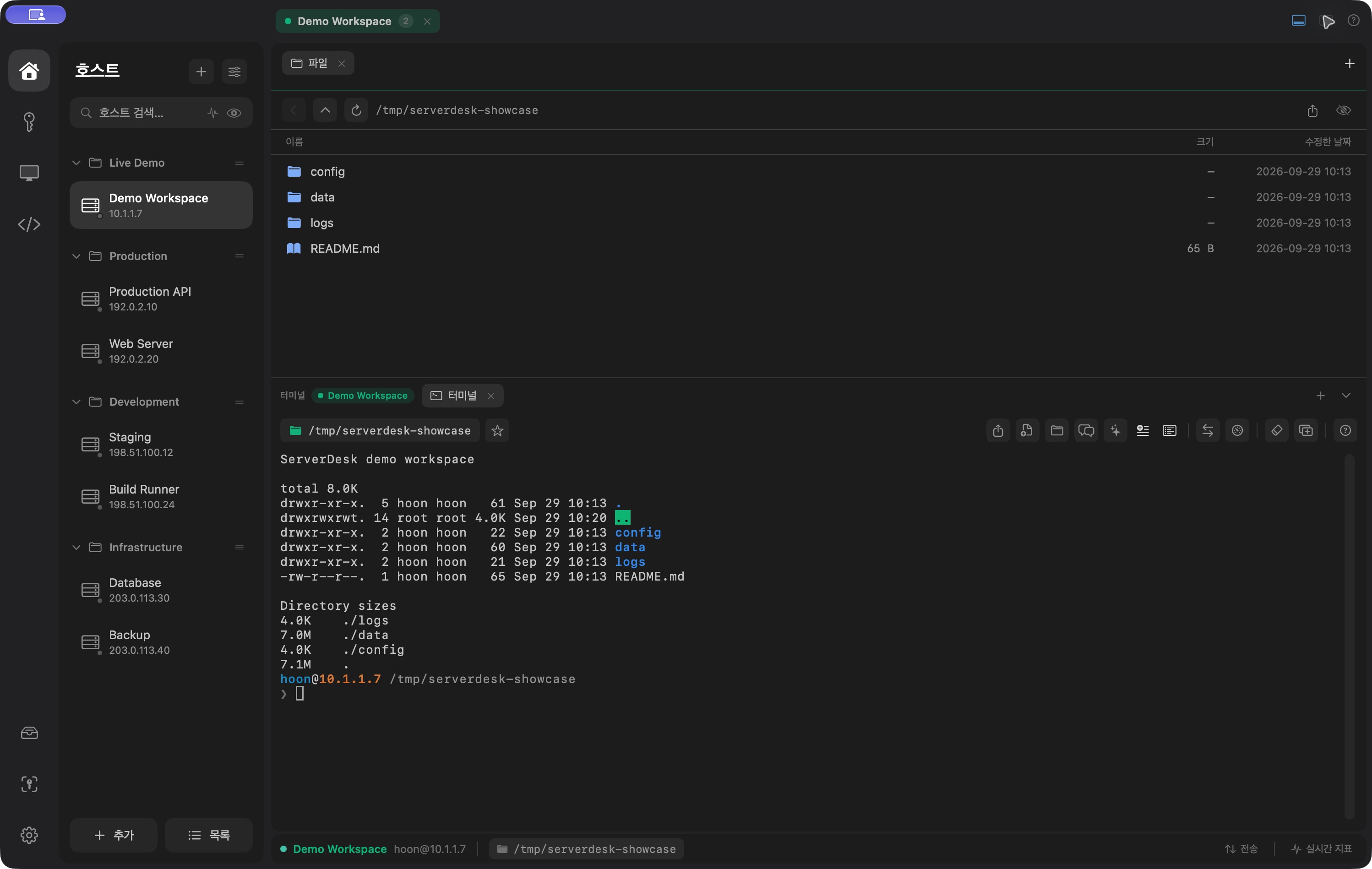The height and width of the screenshot is (869, 1372).
Task: Open the Home hosts view in sidebar
Action: (x=29, y=71)
